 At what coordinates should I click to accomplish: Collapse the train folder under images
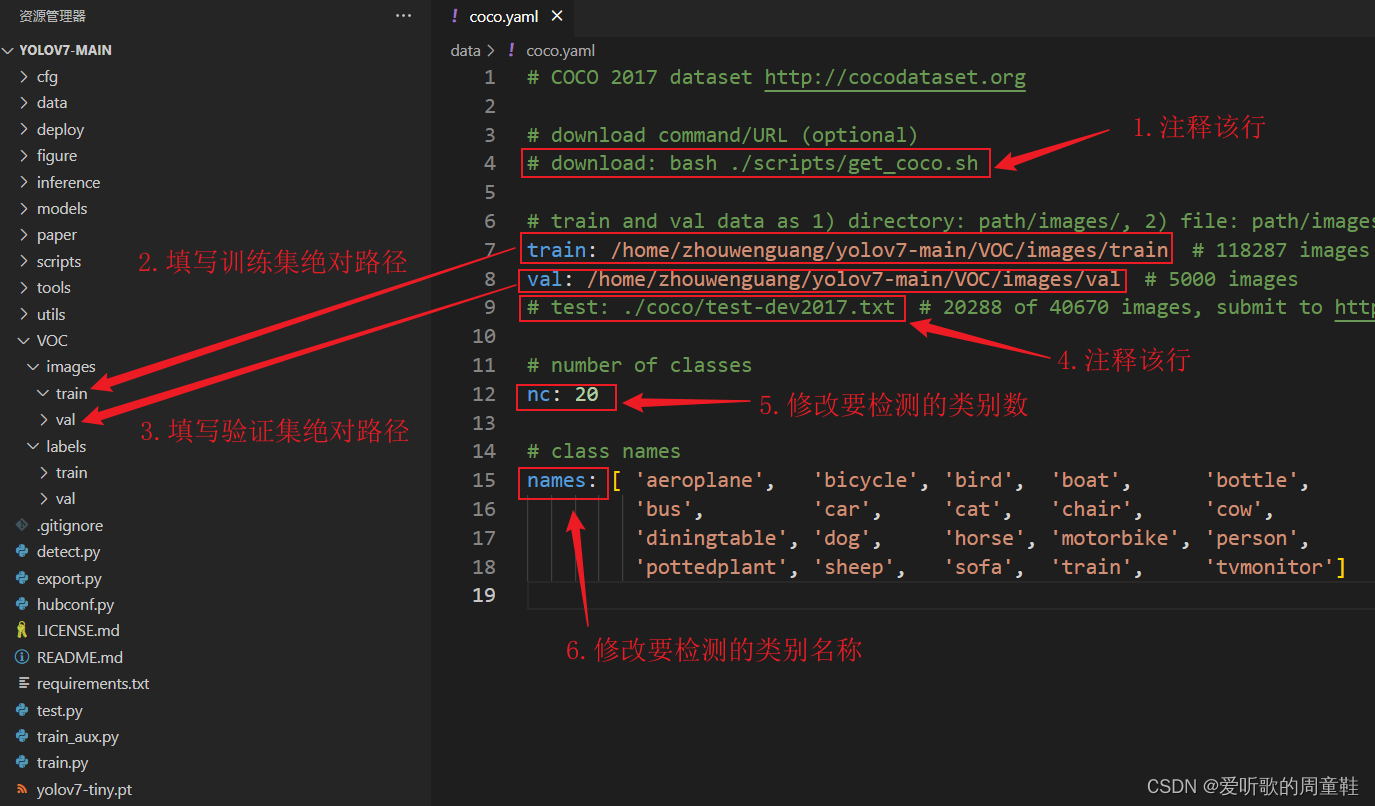43,394
